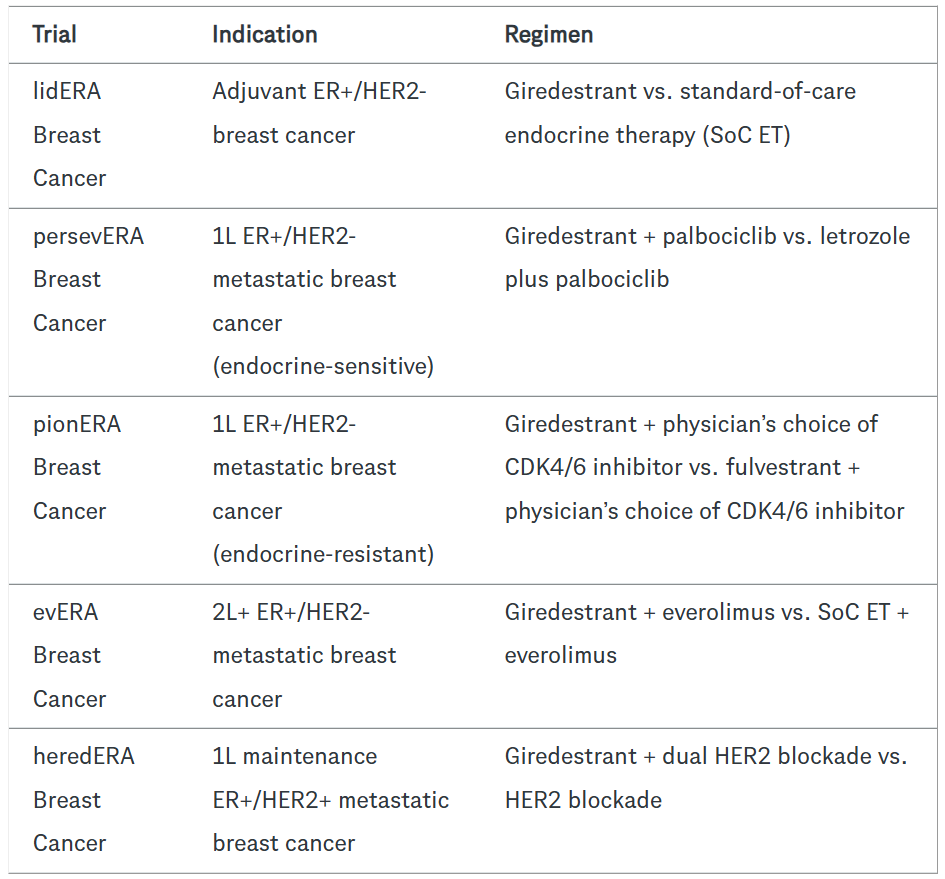Click the 2L+ ER+/HER2- metastatic indication cell
The image size is (945, 879).
pyautogui.click(x=304, y=655)
